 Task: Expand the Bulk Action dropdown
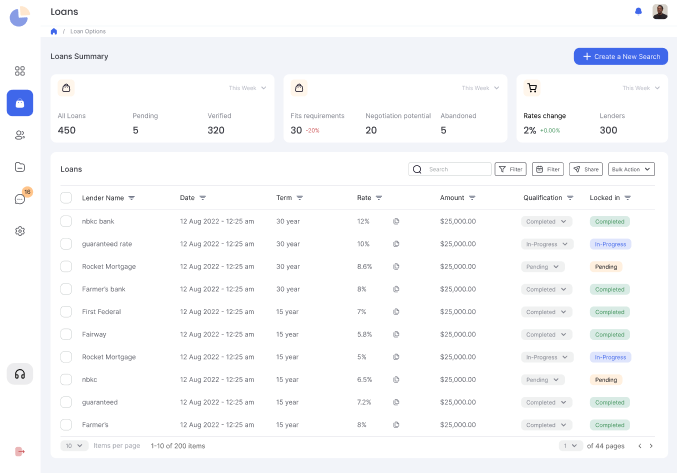point(632,169)
